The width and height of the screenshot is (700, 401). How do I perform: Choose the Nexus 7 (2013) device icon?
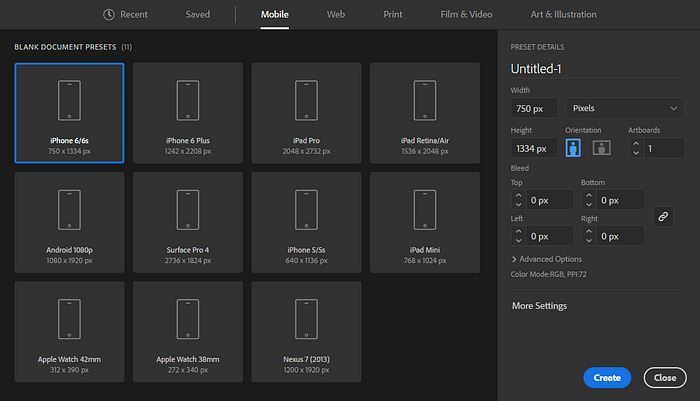pos(306,319)
